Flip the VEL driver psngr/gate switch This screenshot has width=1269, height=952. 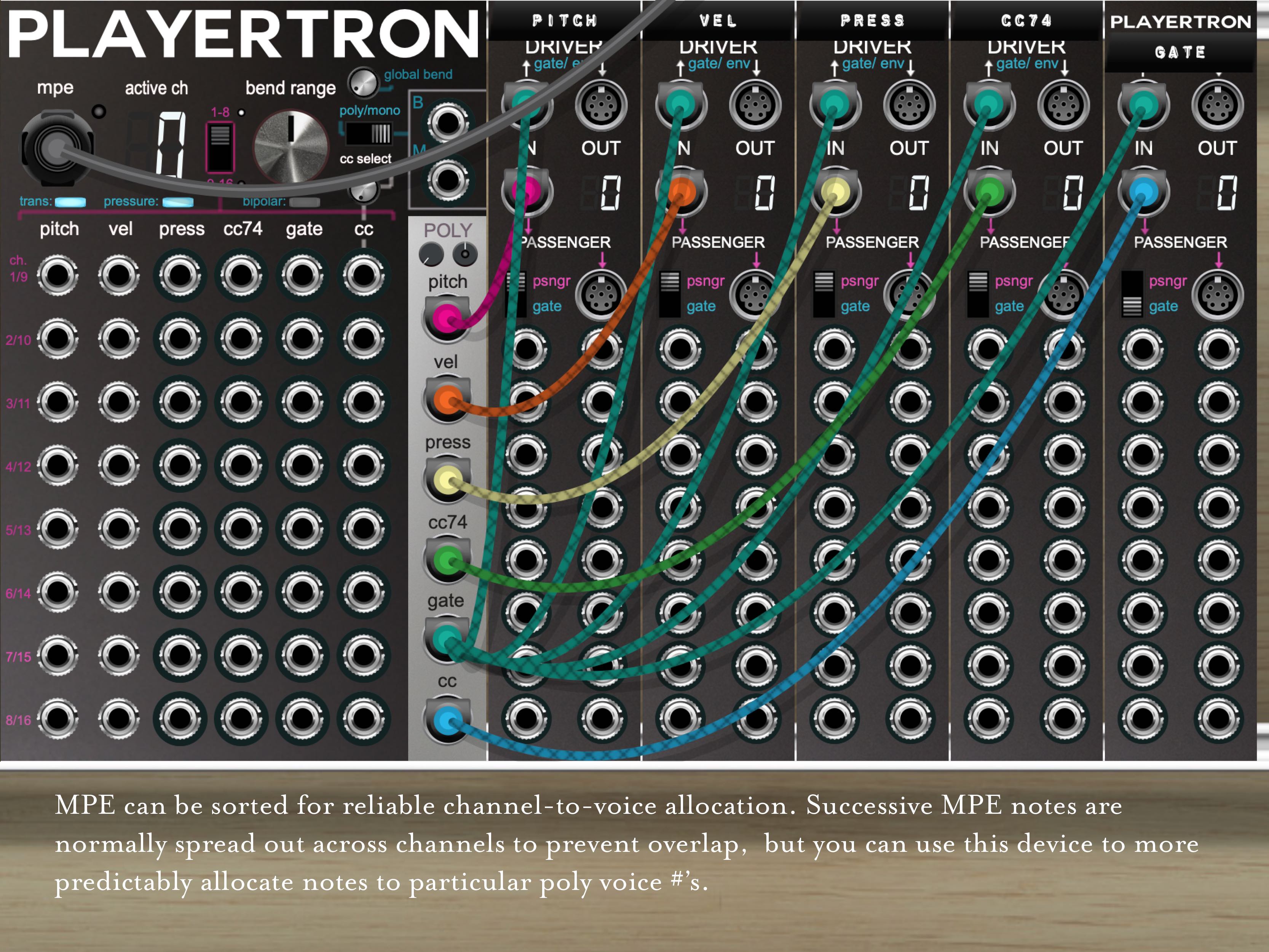[x=669, y=294]
